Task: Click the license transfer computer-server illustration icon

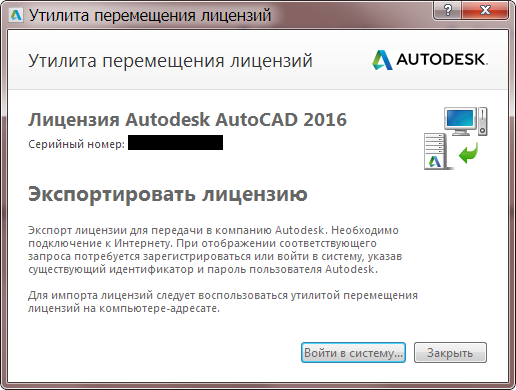Action: [456, 138]
